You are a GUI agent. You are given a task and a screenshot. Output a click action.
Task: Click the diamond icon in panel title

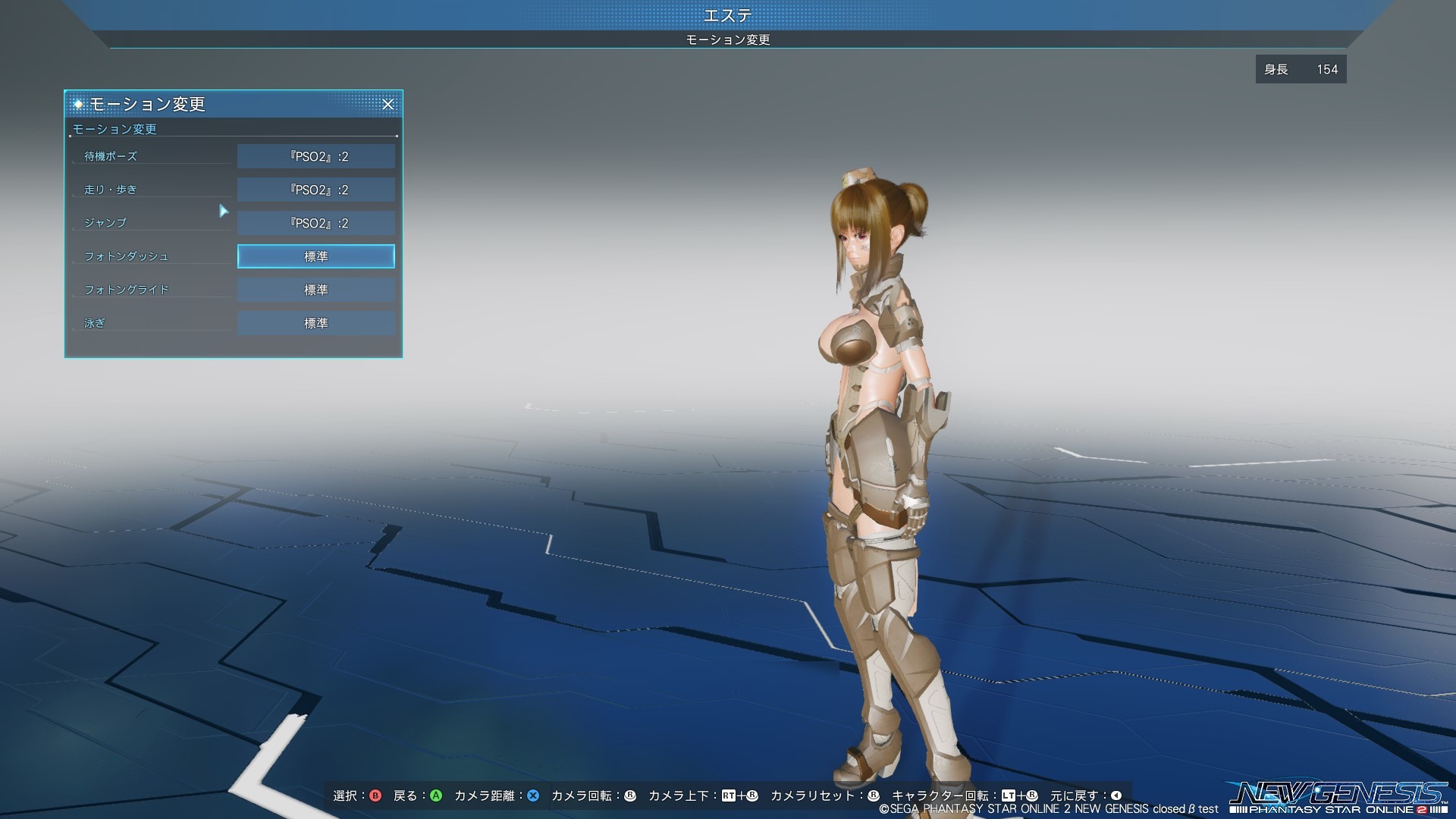[78, 104]
